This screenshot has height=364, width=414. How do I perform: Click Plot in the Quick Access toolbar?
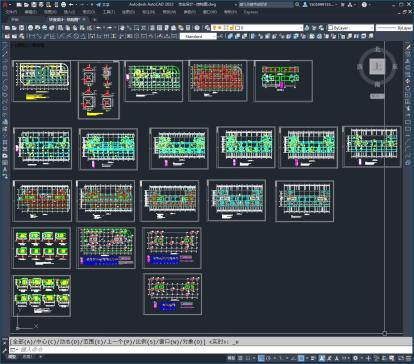[63, 5]
